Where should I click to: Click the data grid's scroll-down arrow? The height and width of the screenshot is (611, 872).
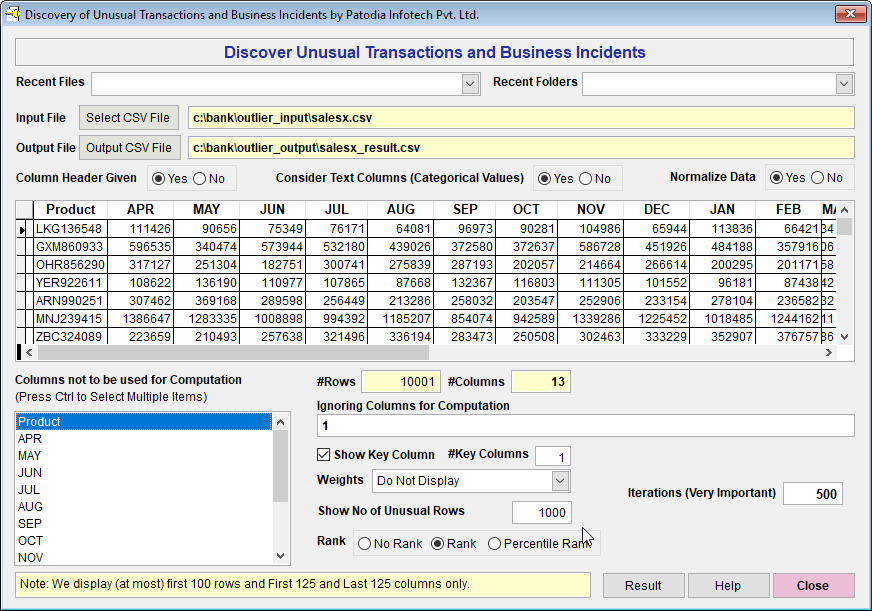click(x=845, y=337)
